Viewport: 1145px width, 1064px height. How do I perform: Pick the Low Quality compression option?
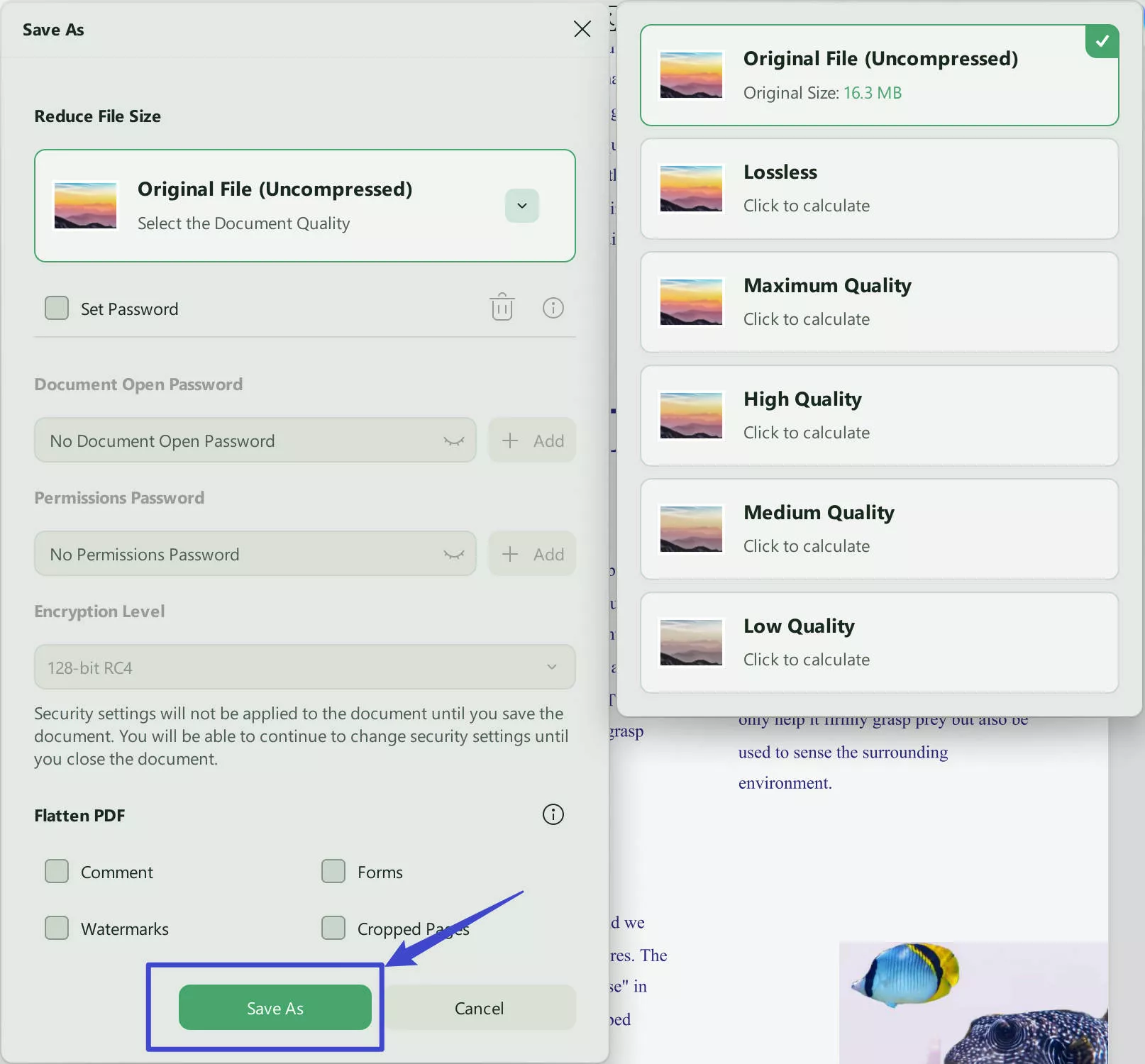(879, 643)
